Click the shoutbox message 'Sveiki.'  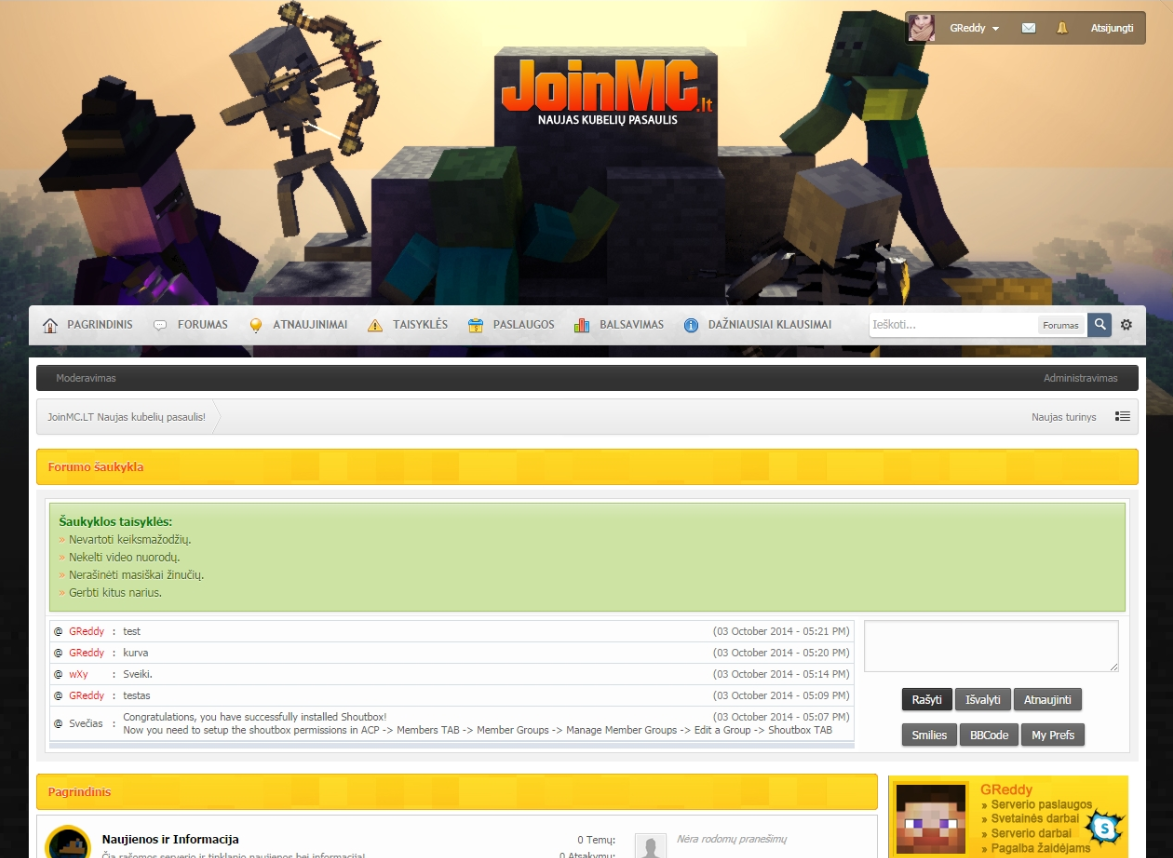click(138, 674)
